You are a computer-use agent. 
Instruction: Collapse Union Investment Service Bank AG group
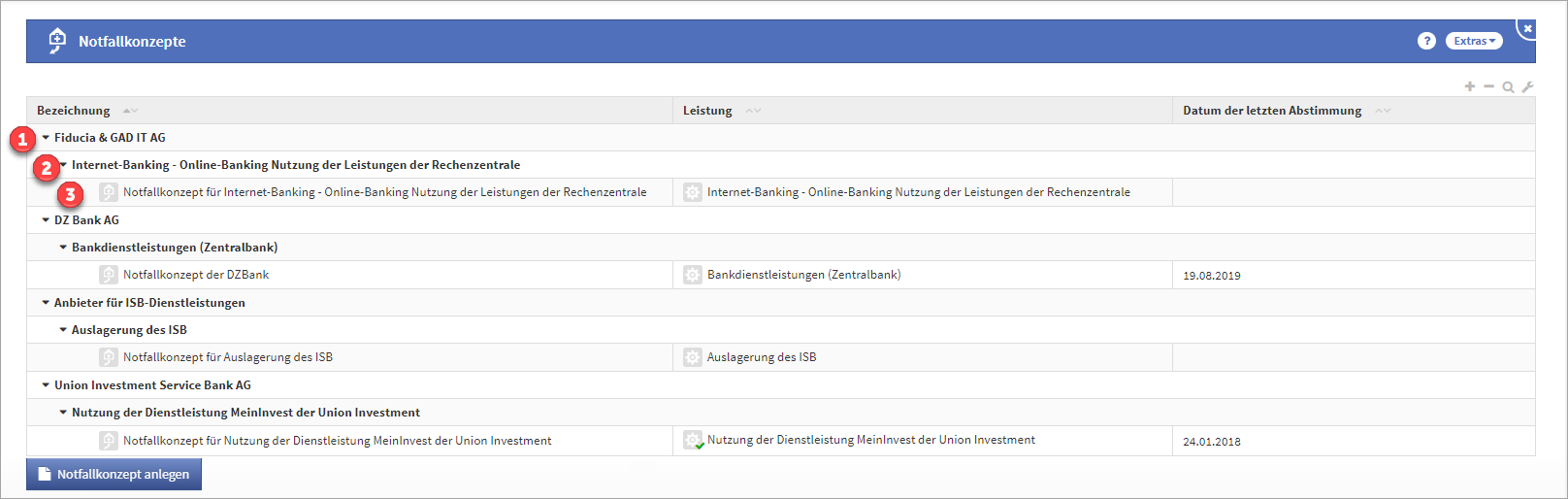click(46, 385)
